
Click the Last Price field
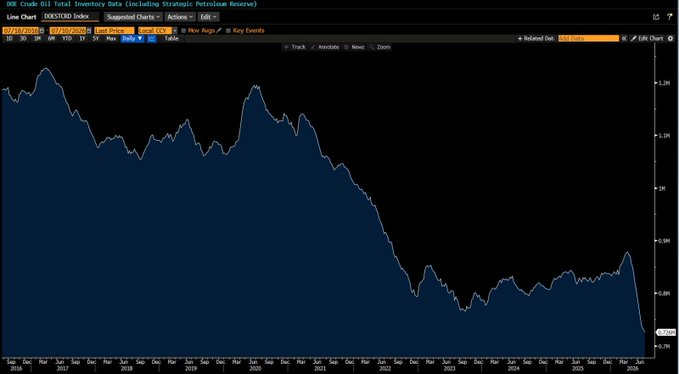114,31
